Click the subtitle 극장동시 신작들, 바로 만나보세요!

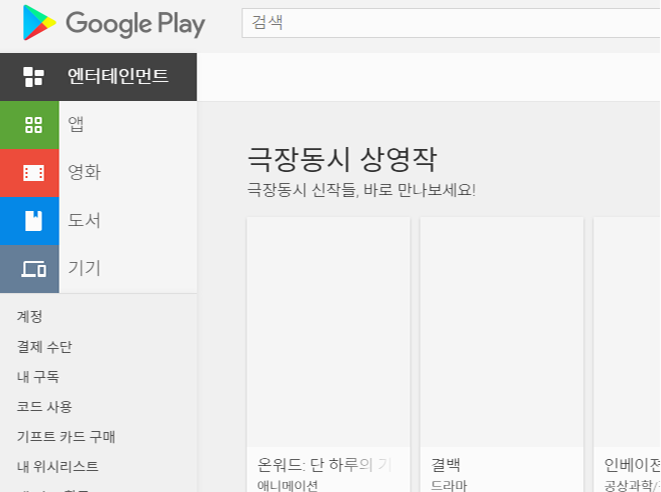[x=361, y=190]
